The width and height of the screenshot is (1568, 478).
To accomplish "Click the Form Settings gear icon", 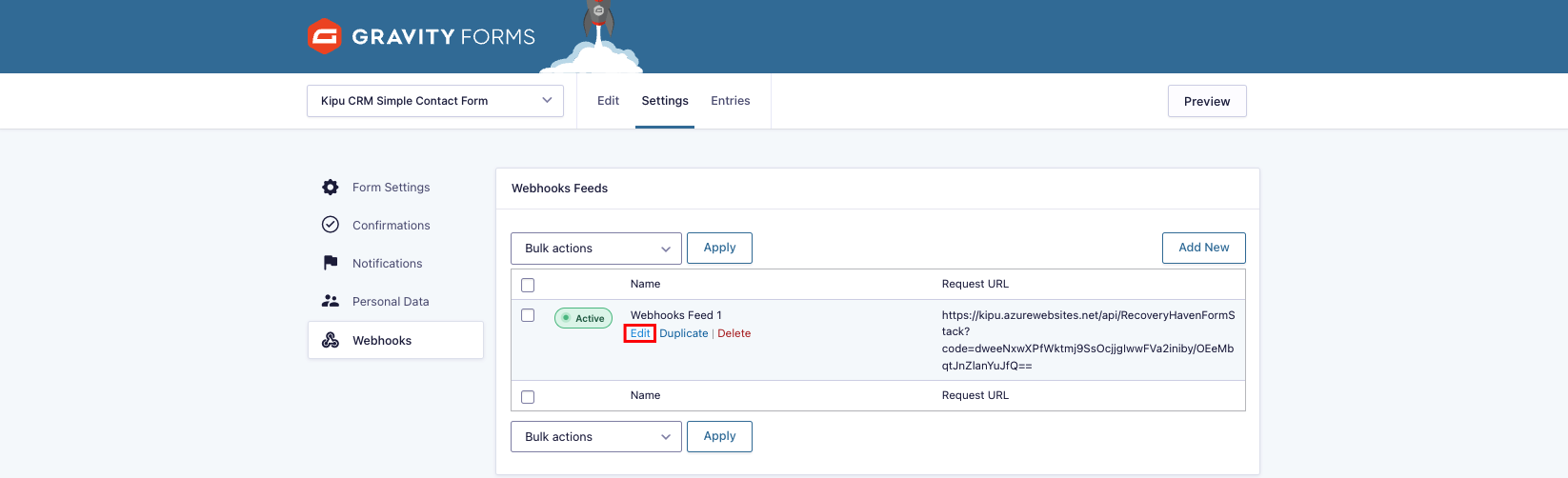I will pyautogui.click(x=331, y=188).
